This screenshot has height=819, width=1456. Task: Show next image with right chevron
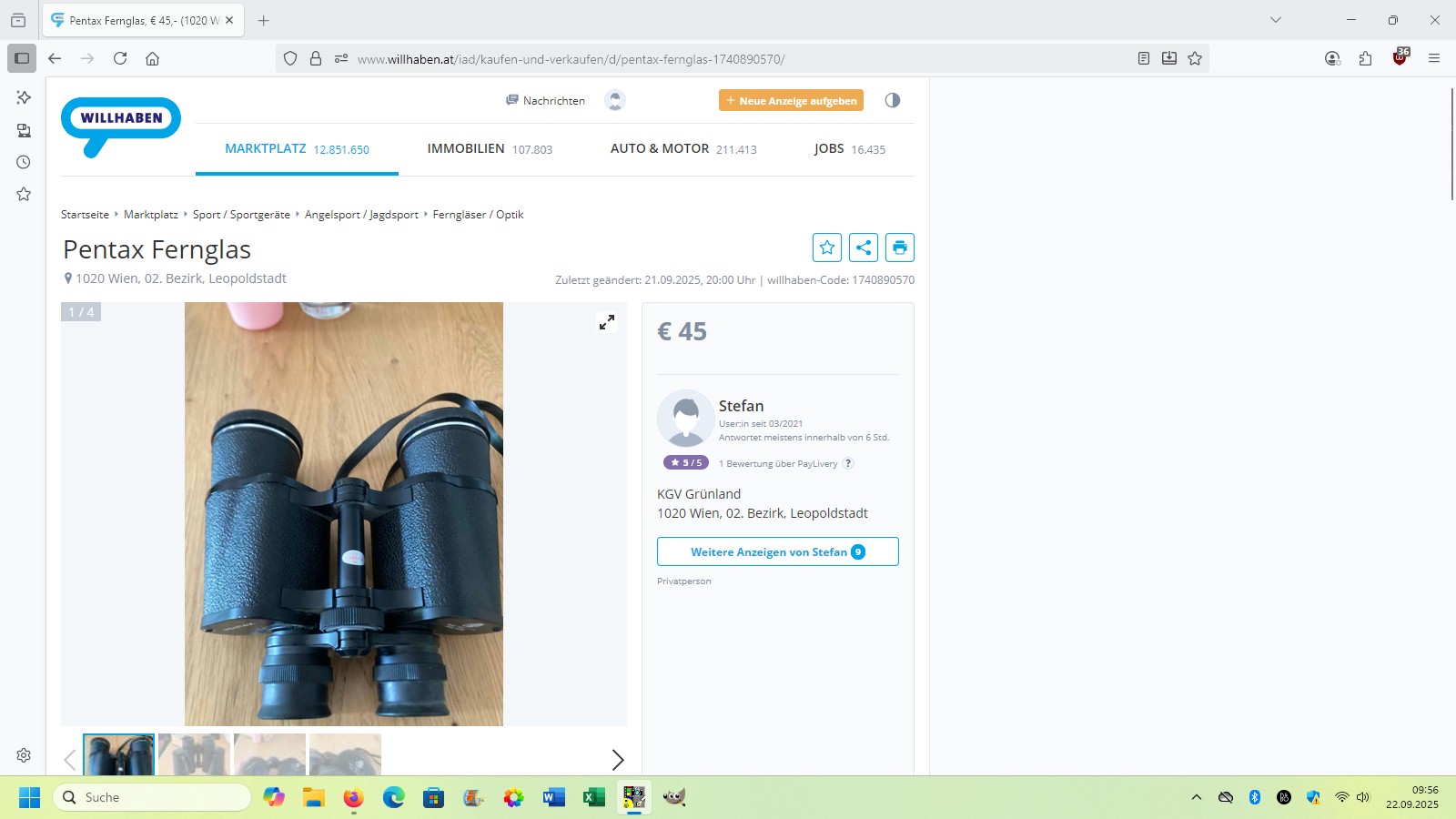(617, 759)
